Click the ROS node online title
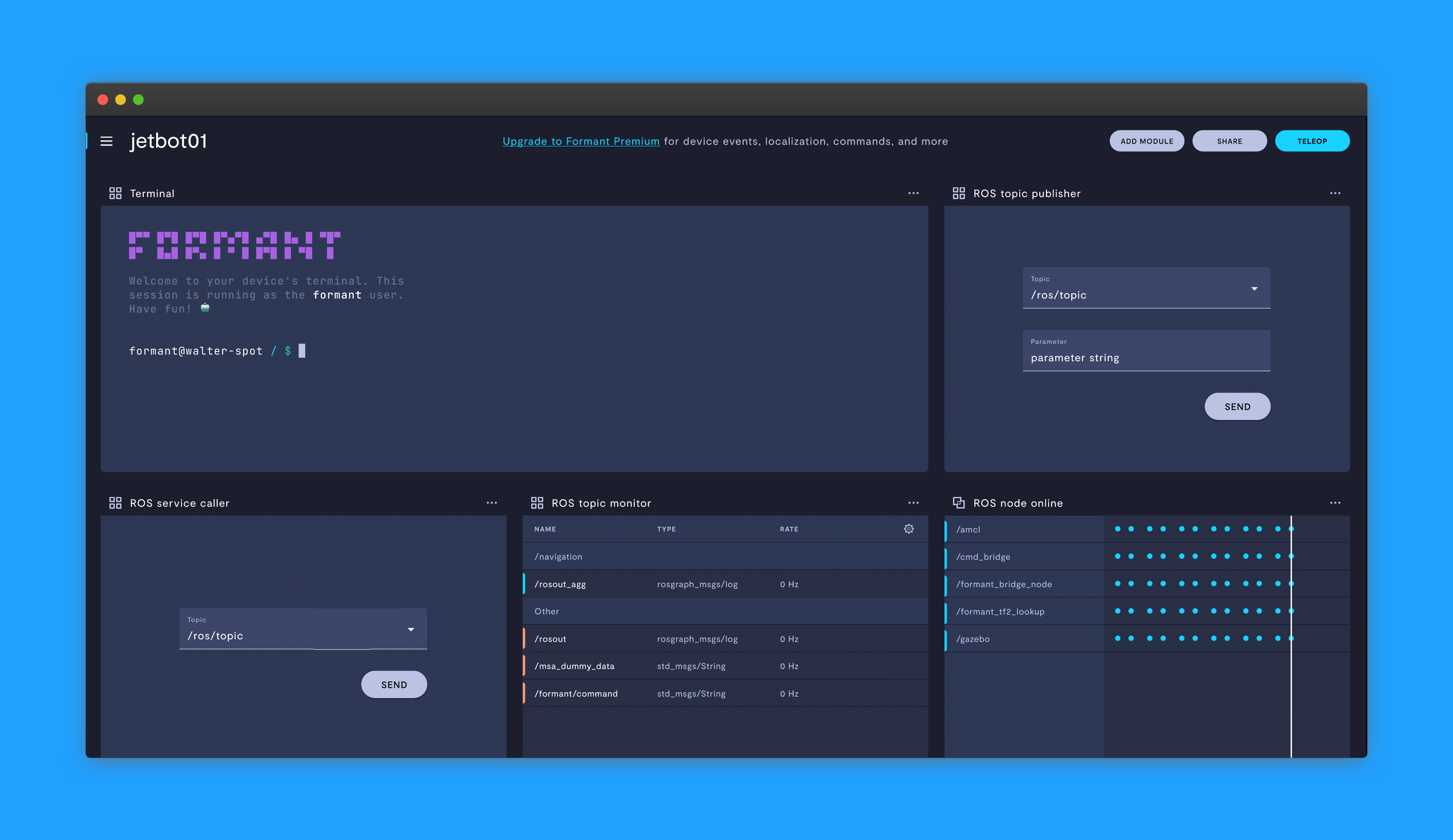 coord(1018,503)
